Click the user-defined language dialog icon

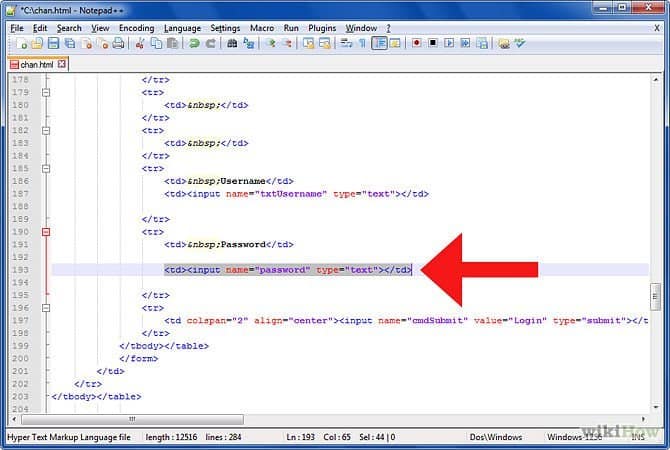[x=395, y=43]
